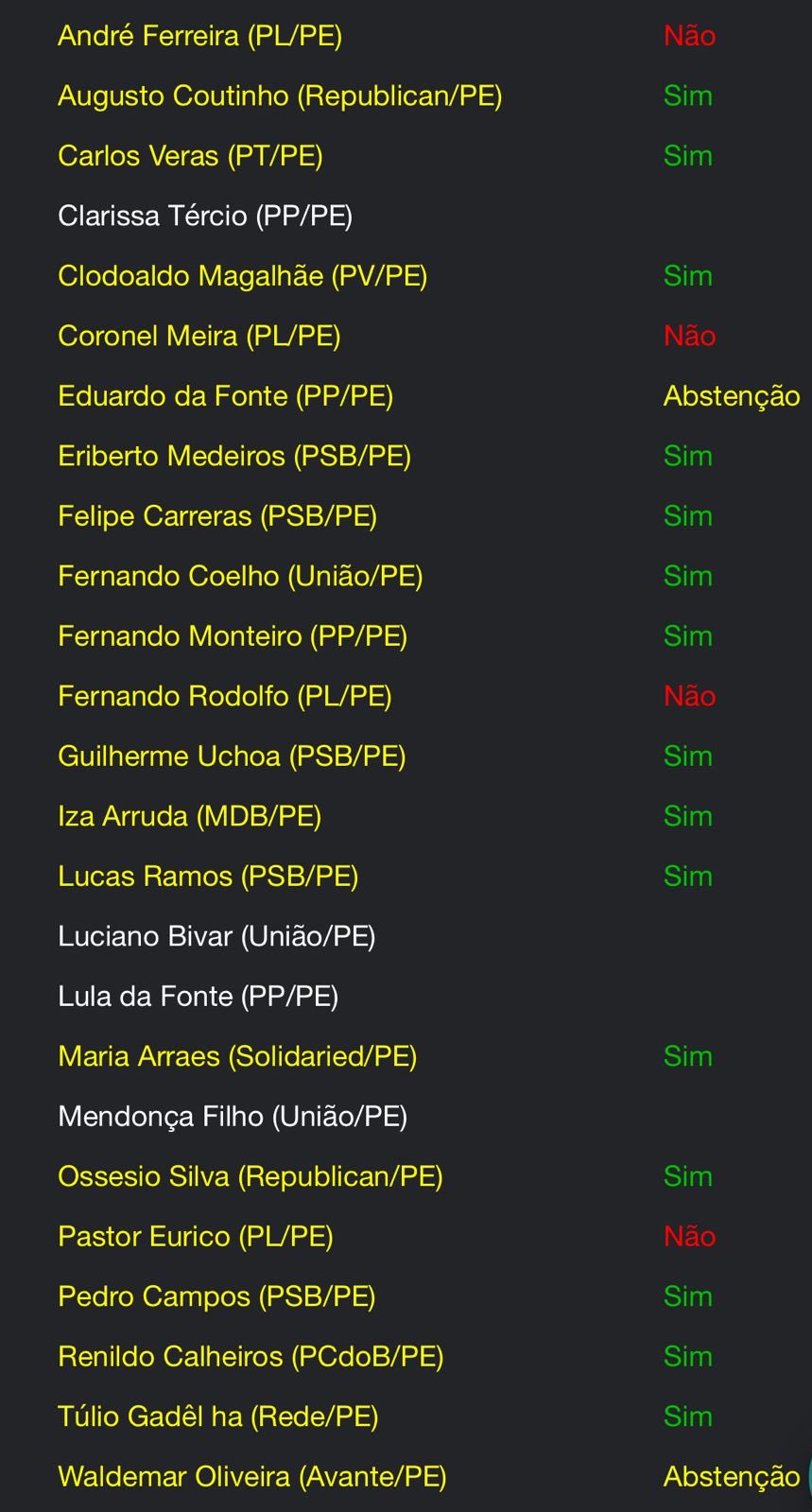
Task: Select Clodoaldo Magalhãe (PV/PE) row
Action: click(x=242, y=276)
